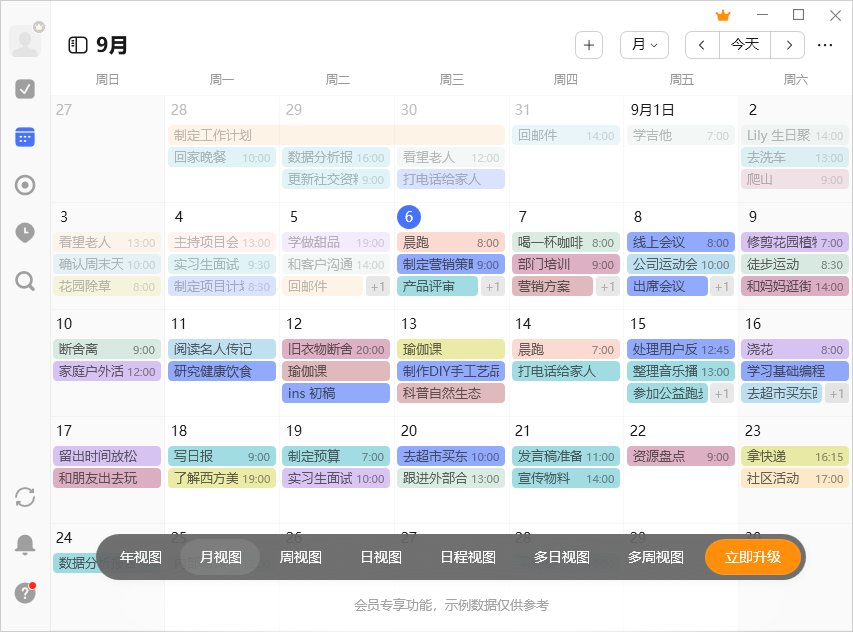The image size is (853, 632).
Task: Switch to 周视图
Action: click(300, 557)
